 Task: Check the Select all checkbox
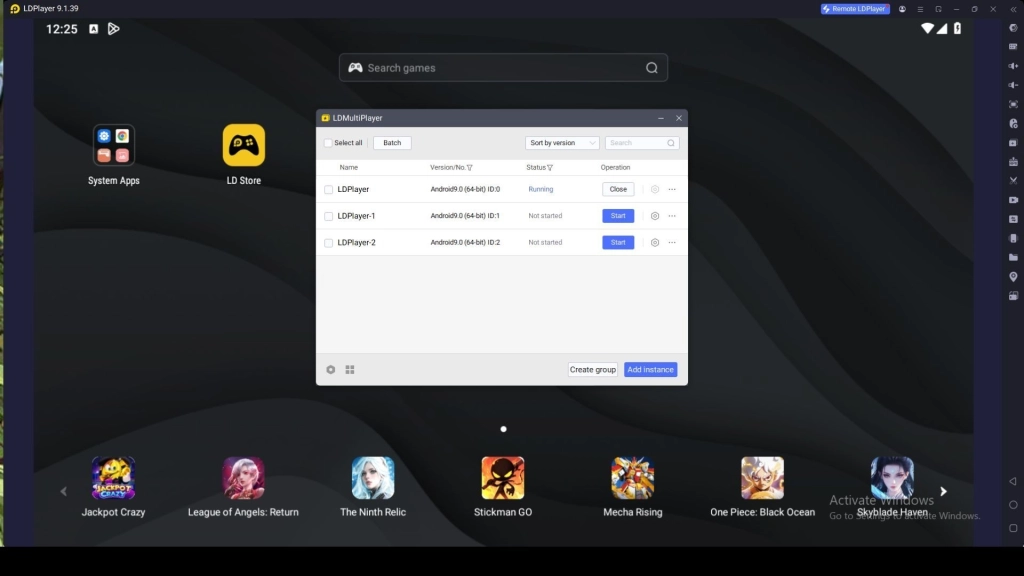pyautogui.click(x=328, y=143)
